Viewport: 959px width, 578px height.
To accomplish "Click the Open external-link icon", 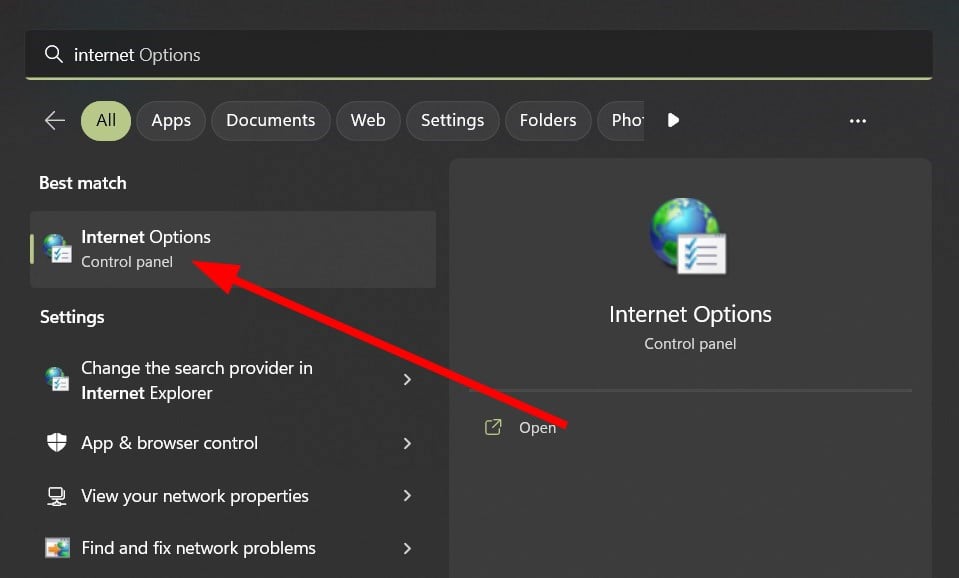I will 493,427.
